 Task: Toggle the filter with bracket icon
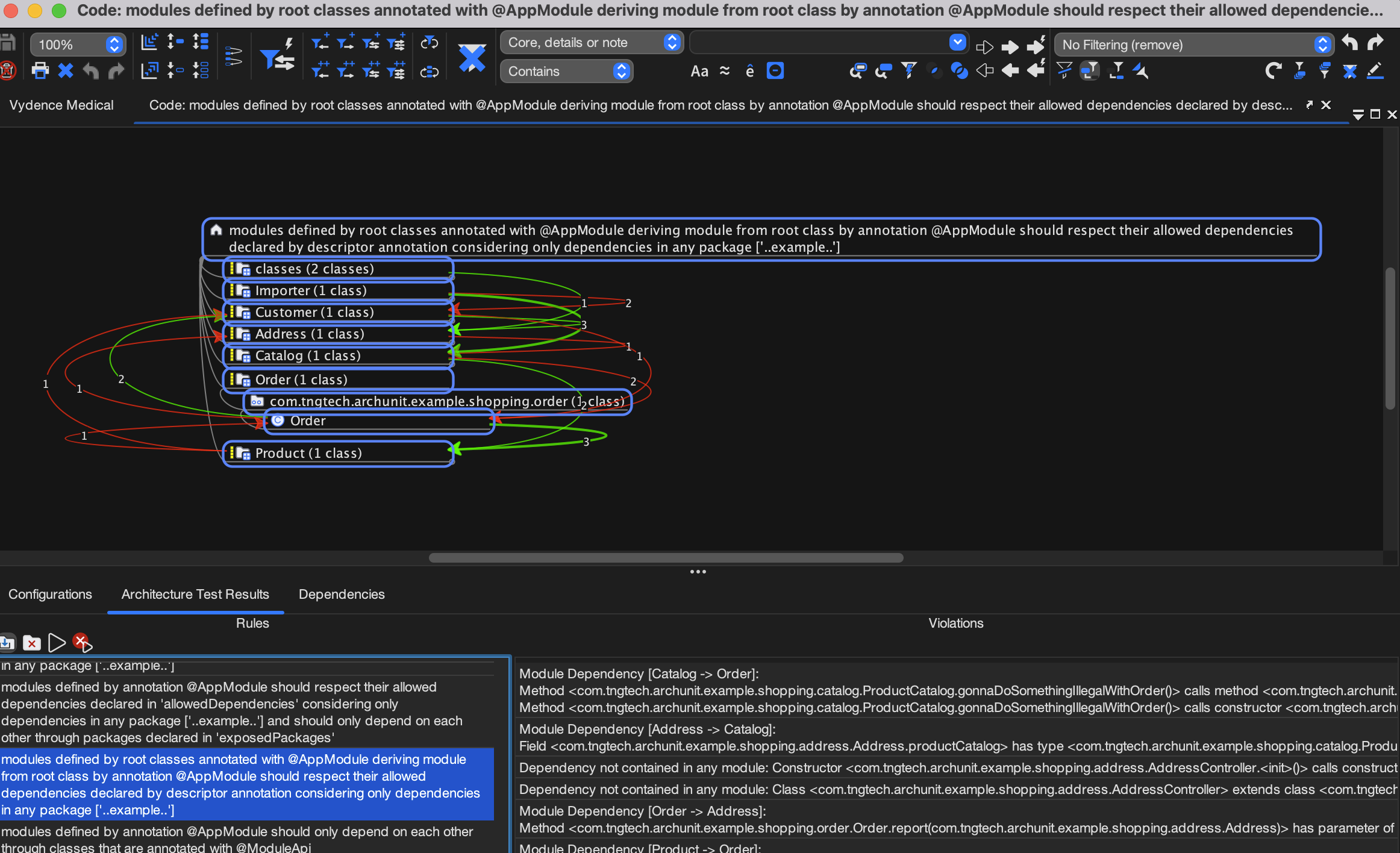point(1116,71)
